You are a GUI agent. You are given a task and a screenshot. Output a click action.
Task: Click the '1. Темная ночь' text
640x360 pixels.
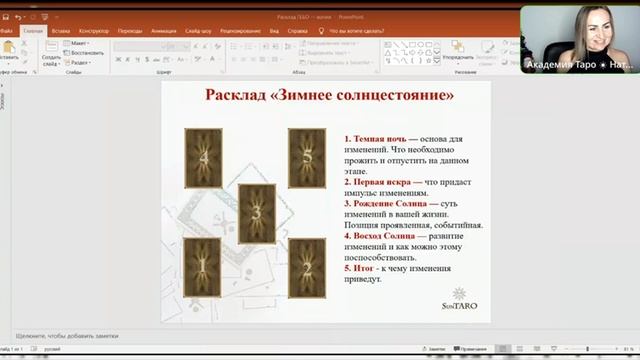(375, 139)
